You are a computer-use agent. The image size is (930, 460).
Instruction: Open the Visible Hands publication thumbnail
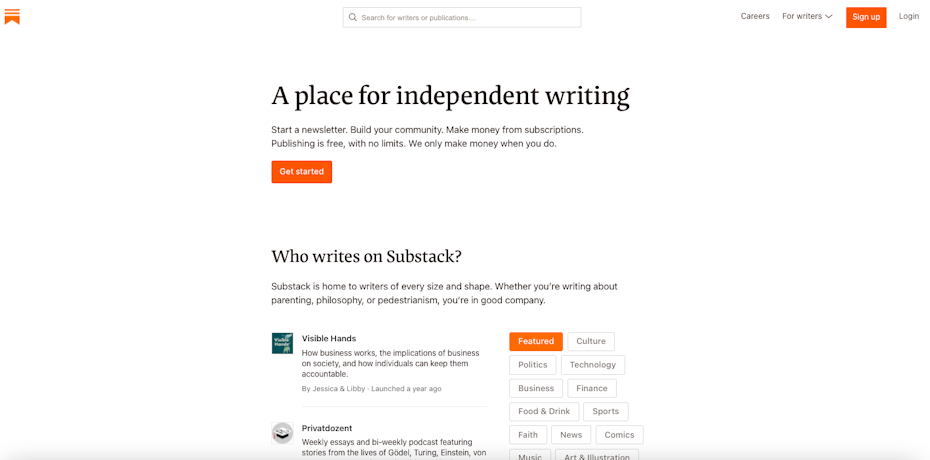[283, 343]
